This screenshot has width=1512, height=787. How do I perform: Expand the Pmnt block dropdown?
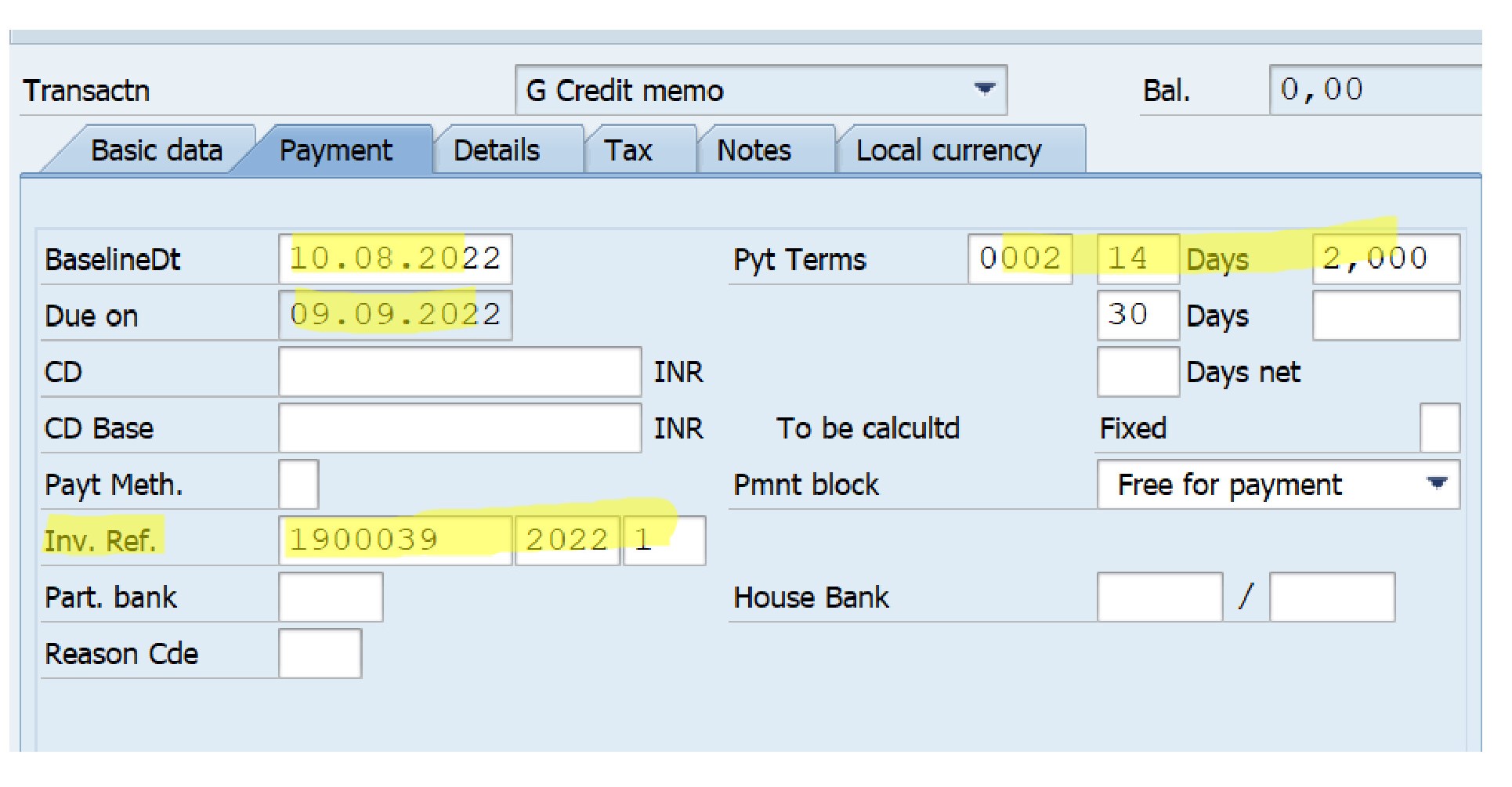[x=1436, y=484]
